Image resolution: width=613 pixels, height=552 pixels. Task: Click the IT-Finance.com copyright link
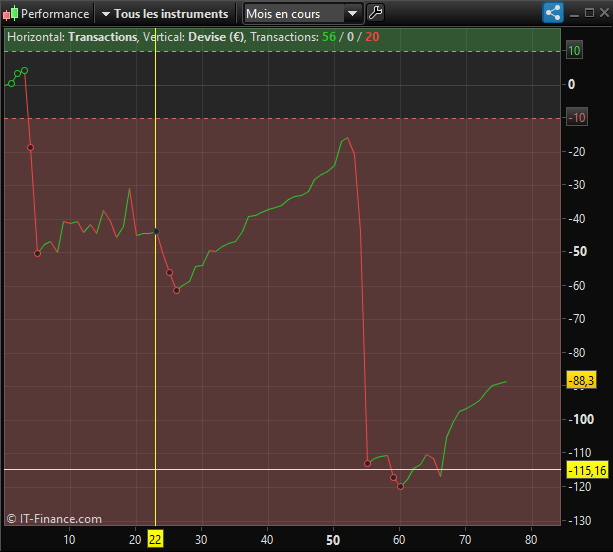pyautogui.click(x=54, y=519)
